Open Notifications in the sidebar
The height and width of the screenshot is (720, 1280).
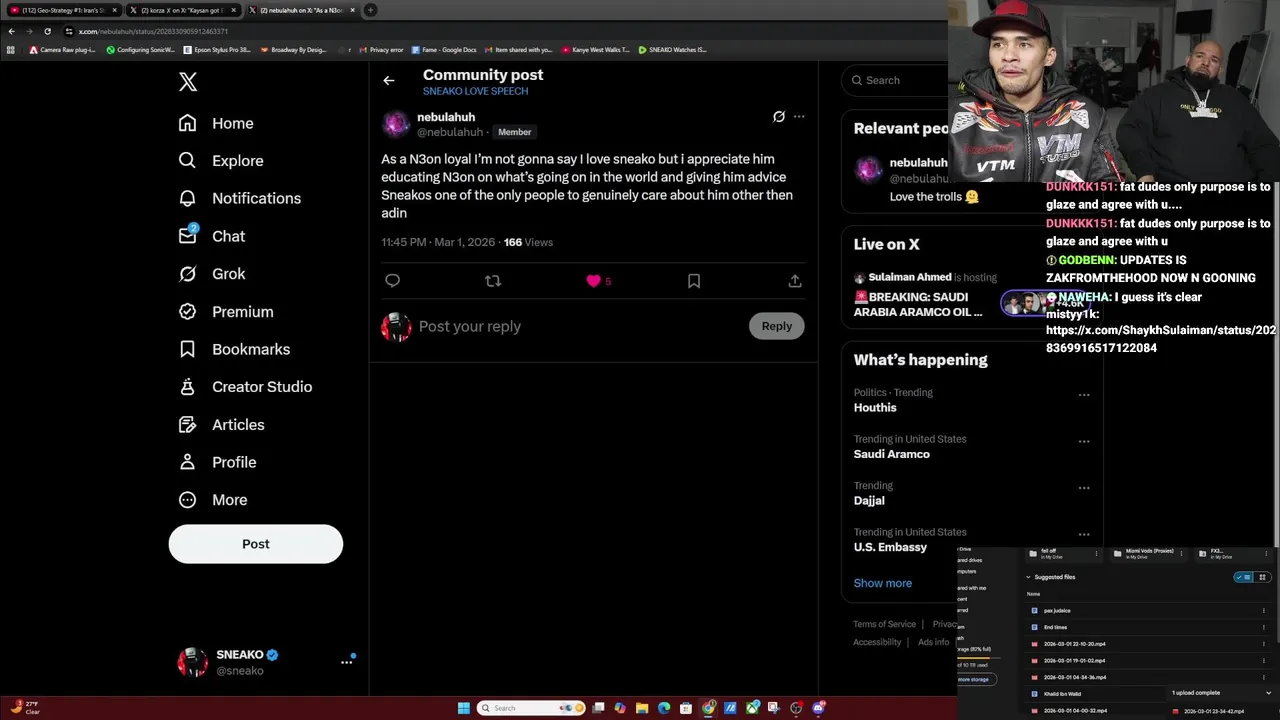tap(239, 198)
